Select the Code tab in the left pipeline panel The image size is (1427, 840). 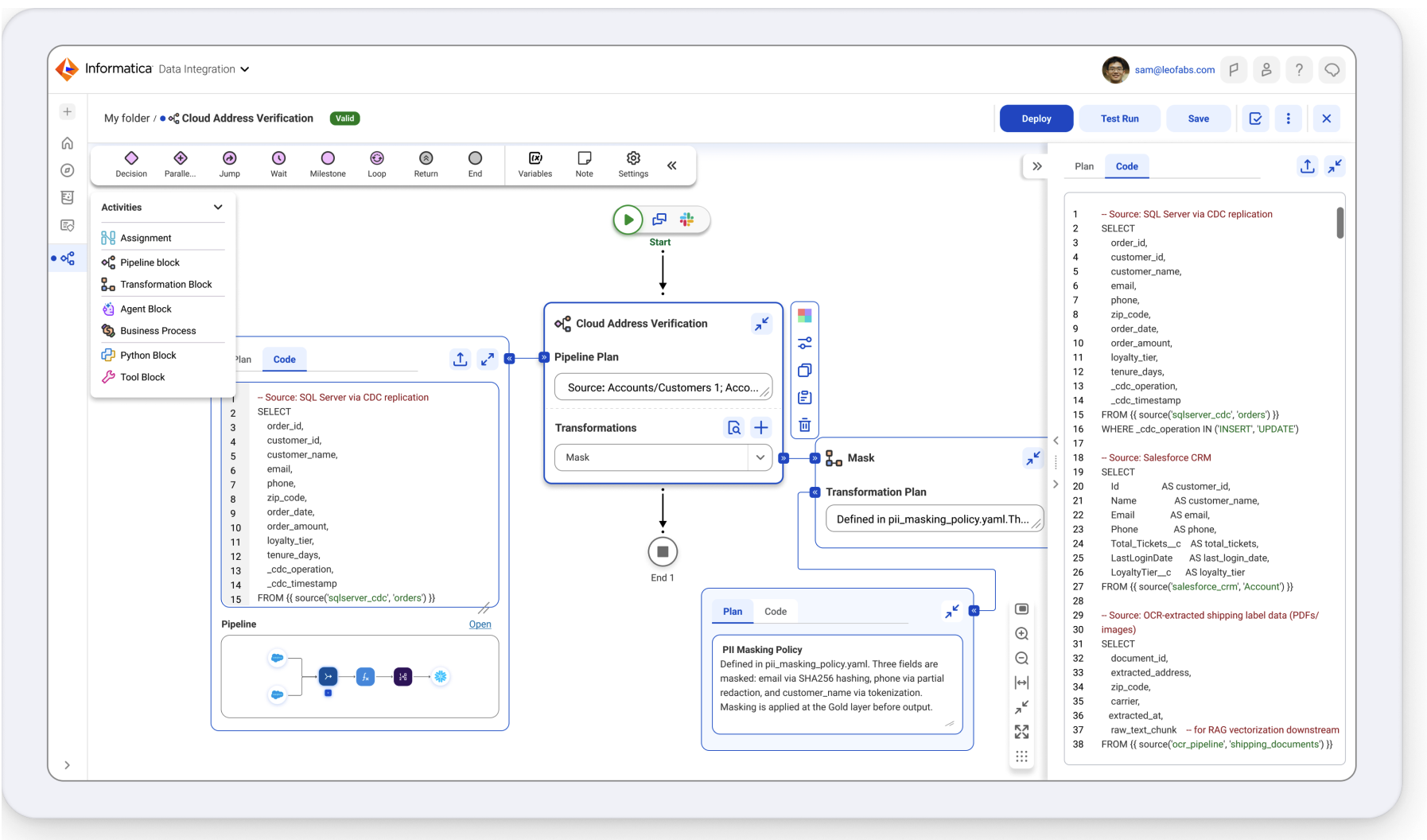pyautogui.click(x=285, y=360)
